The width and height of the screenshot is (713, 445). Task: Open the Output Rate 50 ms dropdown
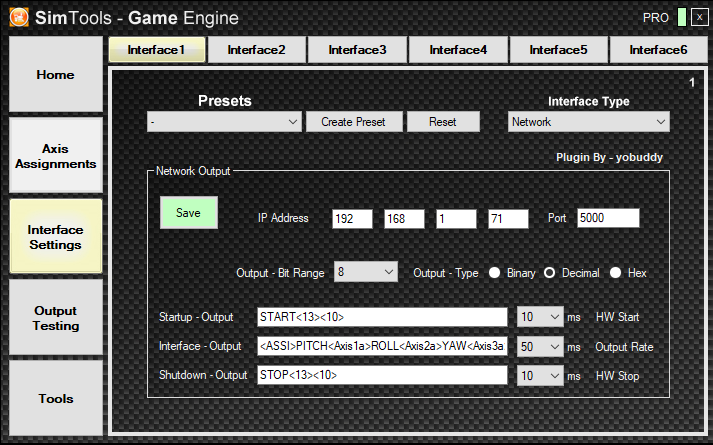pos(540,347)
